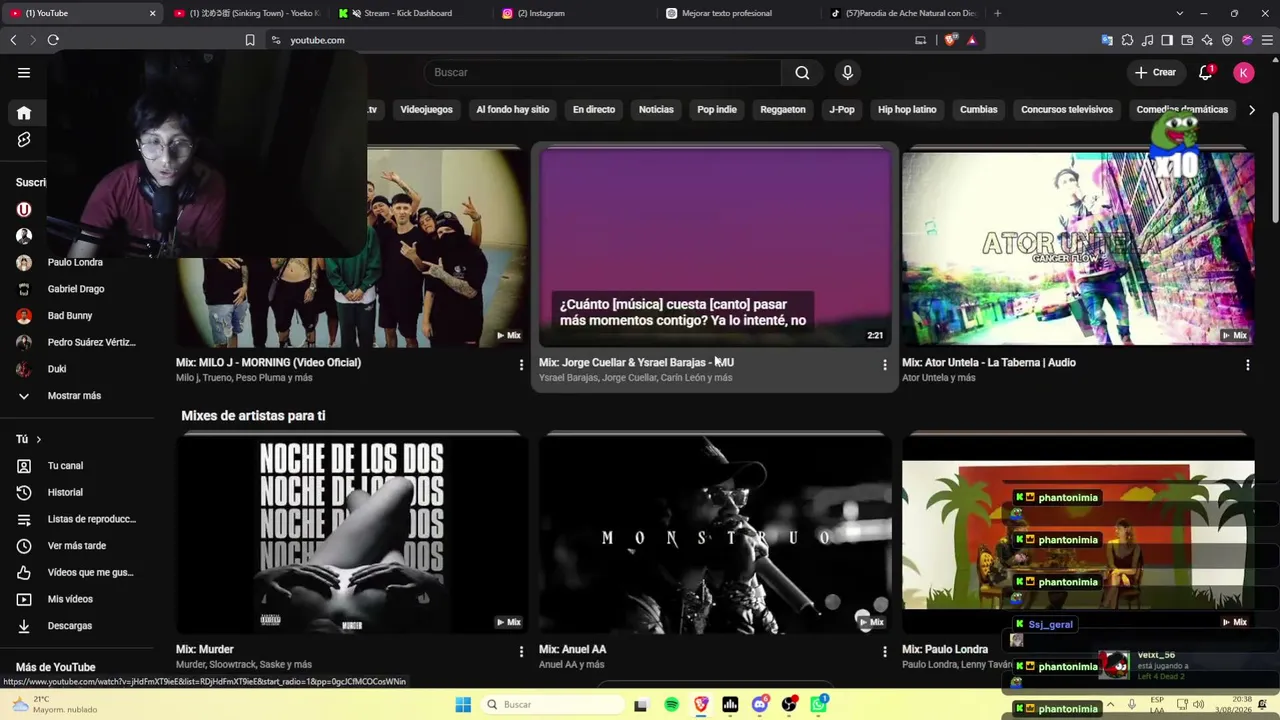This screenshot has width=1280, height=720.
Task: Click the Brave Rewards triangle icon
Action: coord(971,40)
